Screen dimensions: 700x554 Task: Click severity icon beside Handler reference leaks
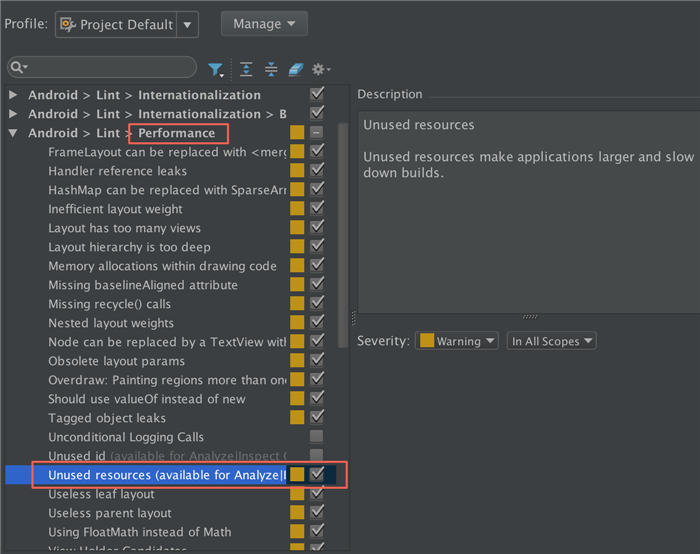pyautogui.click(x=297, y=171)
